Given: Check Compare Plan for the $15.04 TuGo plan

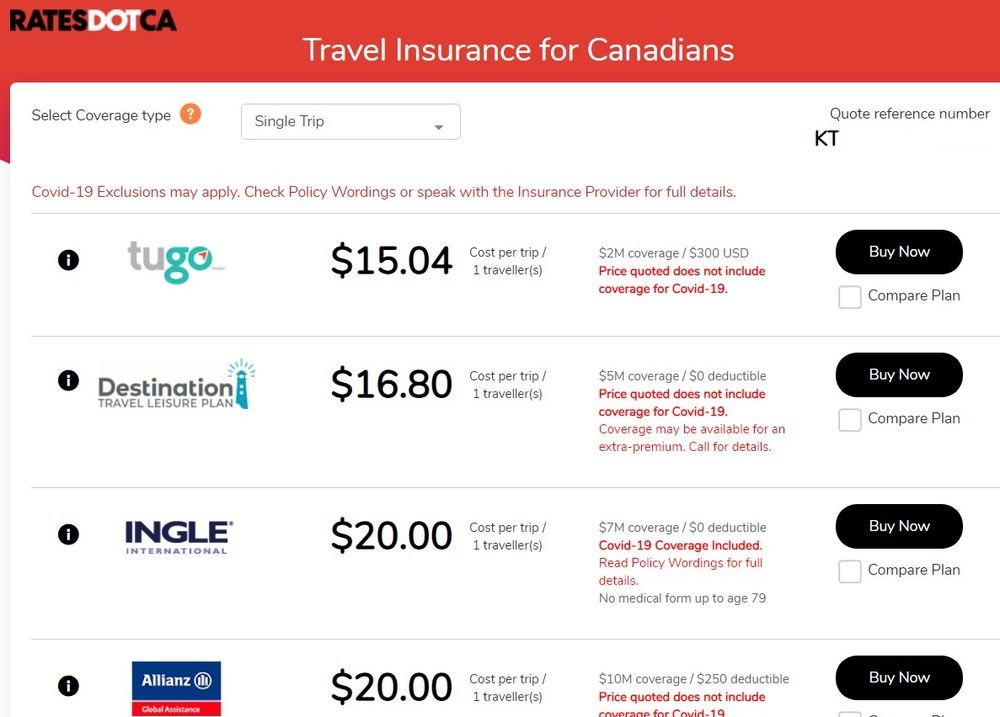Looking at the screenshot, I should click(849, 297).
